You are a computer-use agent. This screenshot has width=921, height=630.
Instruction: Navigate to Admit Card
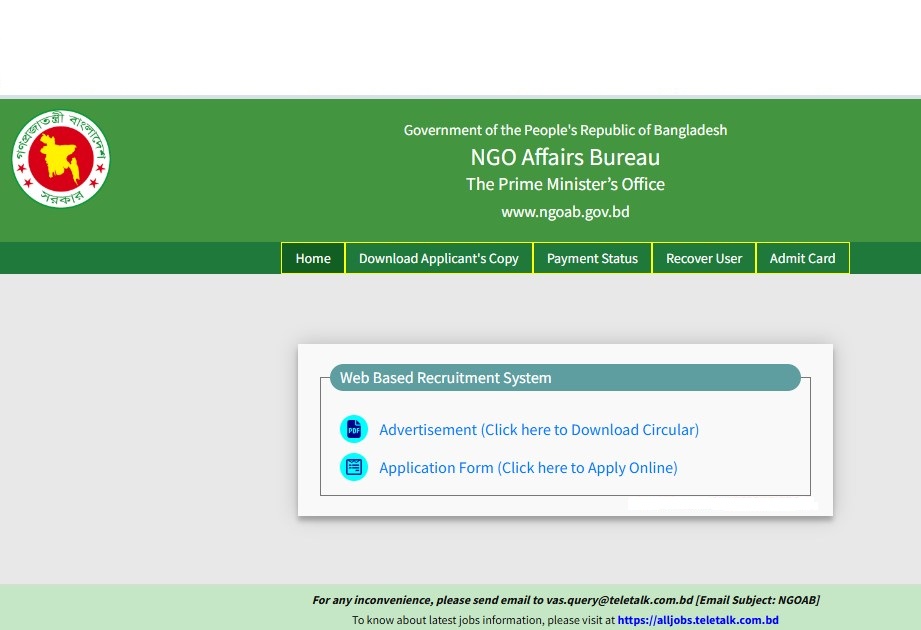(802, 258)
